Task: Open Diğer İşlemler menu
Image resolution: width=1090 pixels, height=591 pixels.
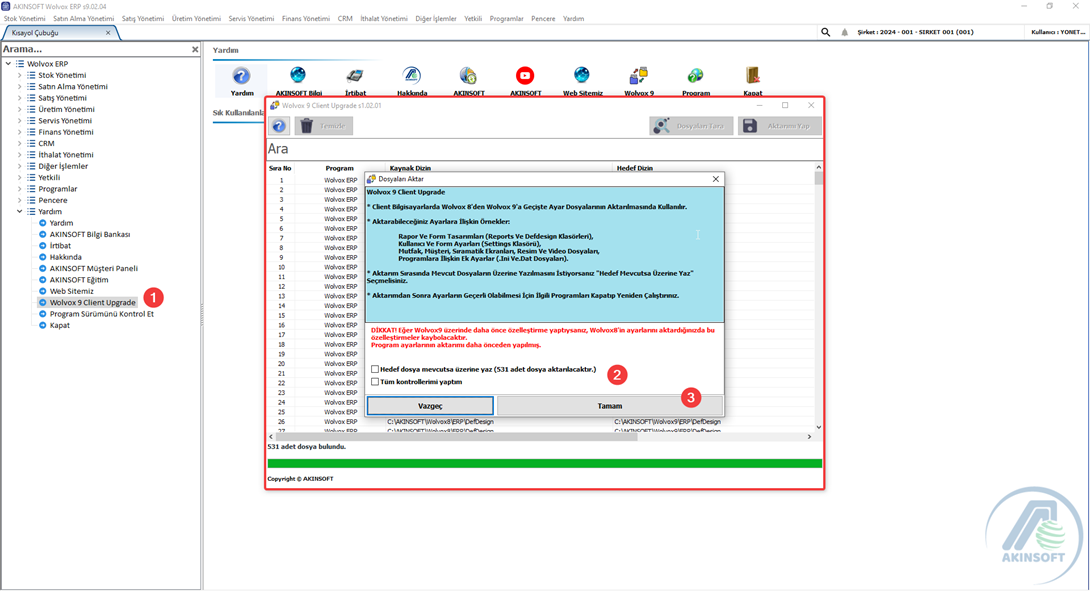Action: pyautogui.click(x=436, y=19)
